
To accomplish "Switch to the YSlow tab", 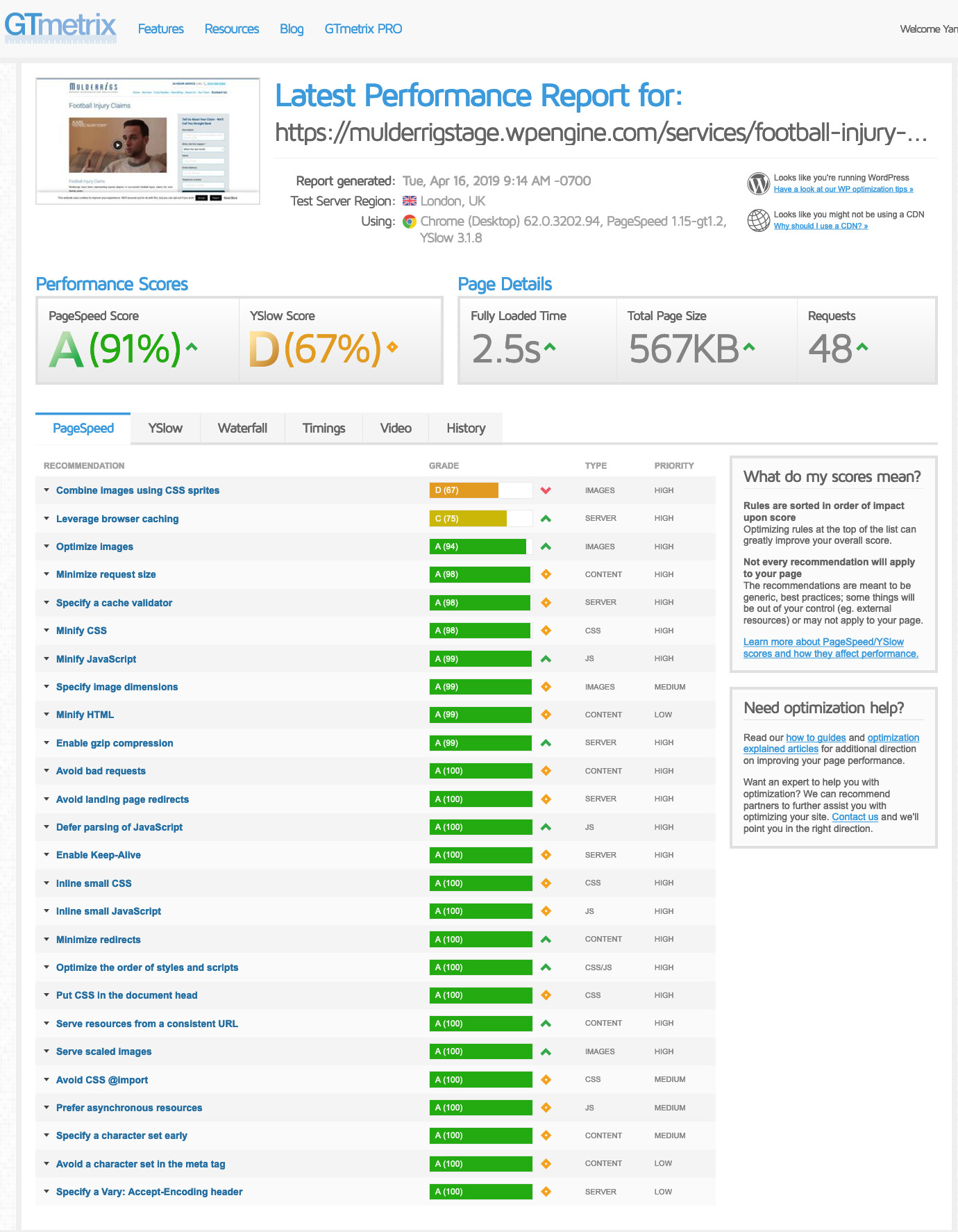I will tap(165, 428).
